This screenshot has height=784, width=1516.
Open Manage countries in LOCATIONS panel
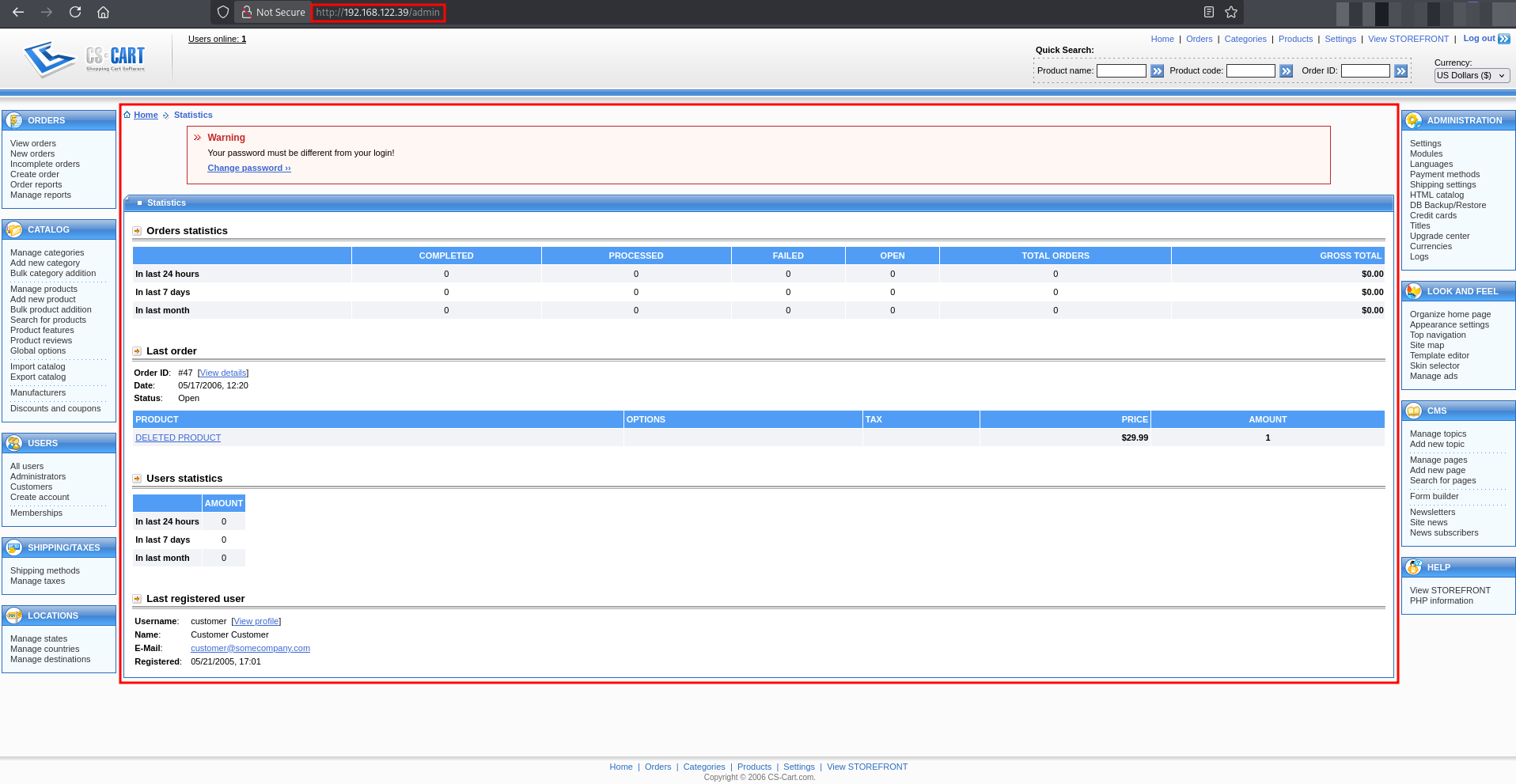click(x=44, y=649)
